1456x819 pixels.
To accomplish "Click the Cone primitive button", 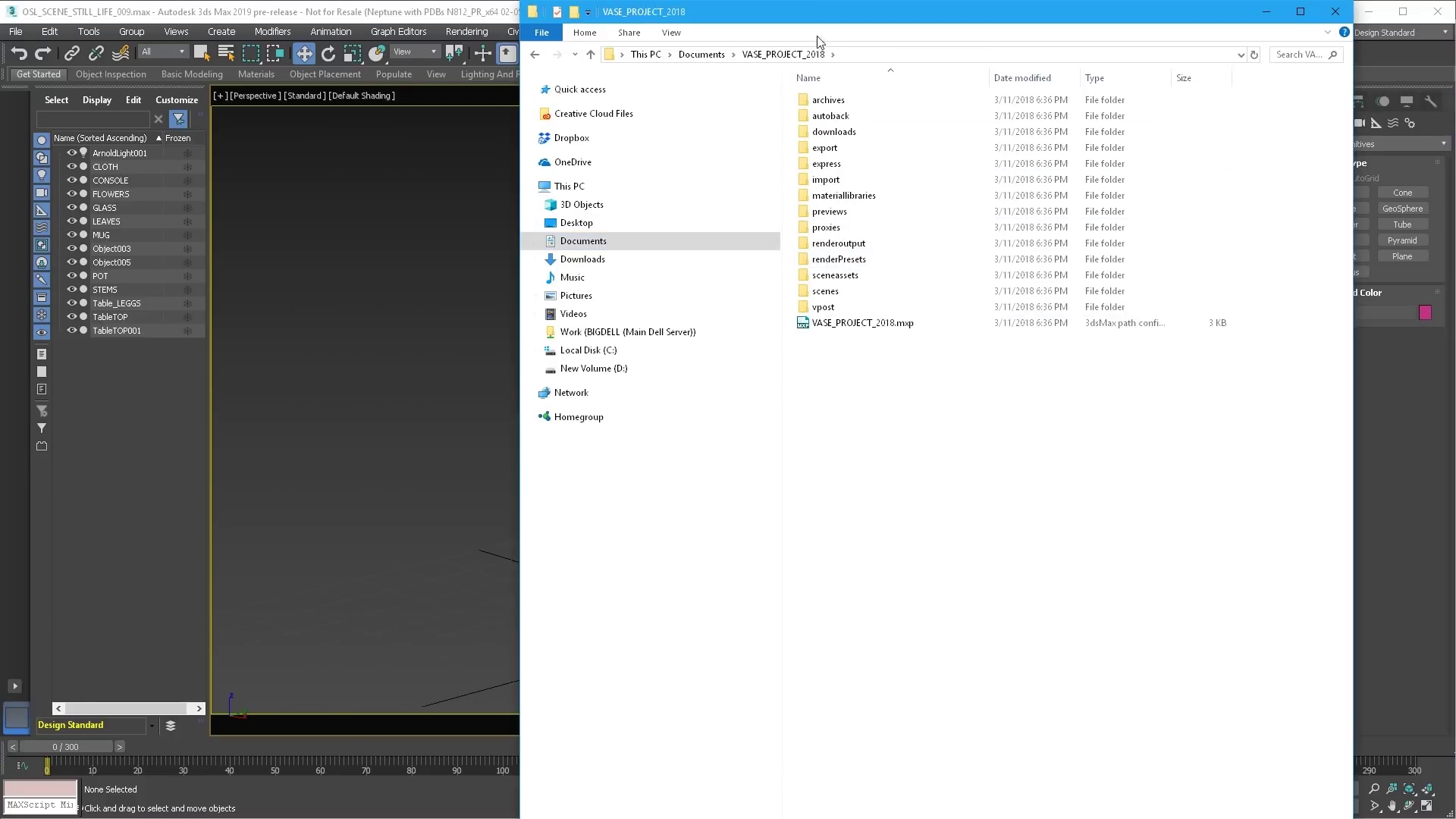I will pos(1402,193).
